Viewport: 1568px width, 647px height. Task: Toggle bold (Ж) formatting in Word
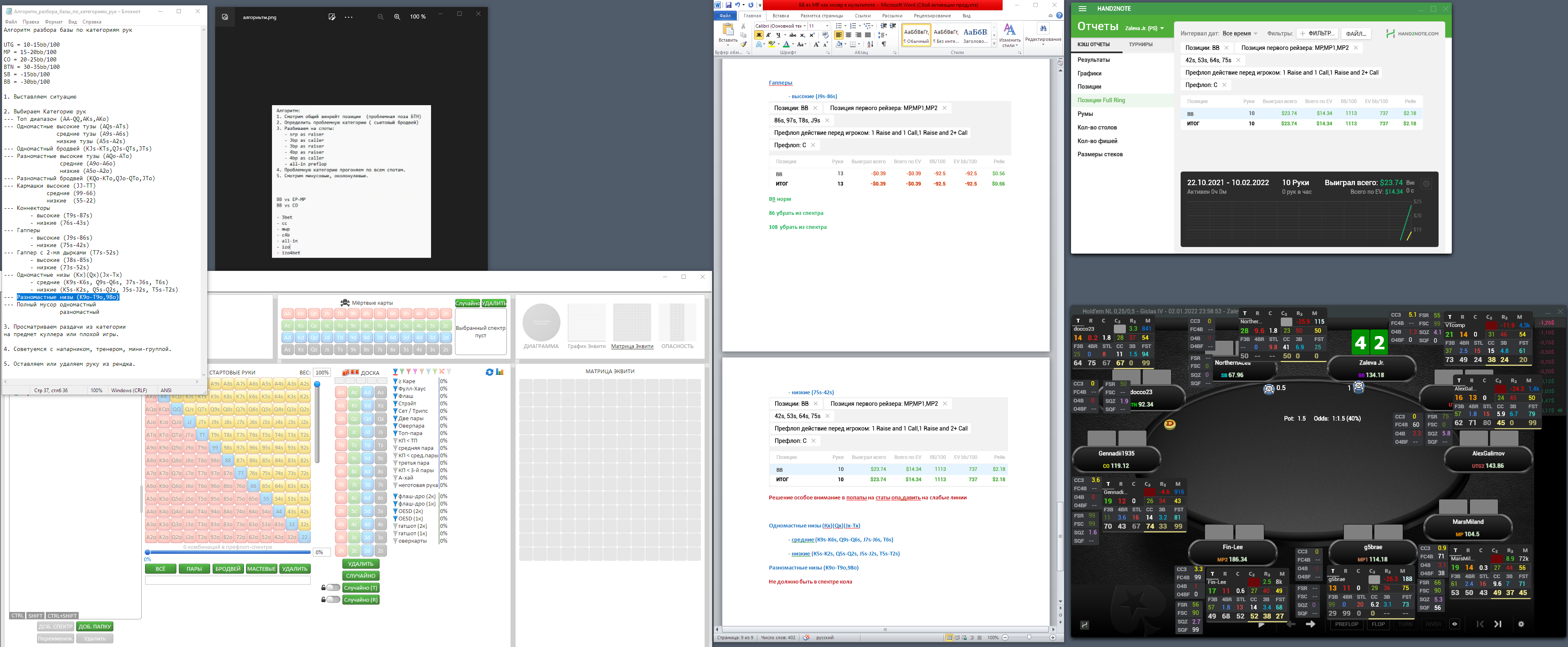(759, 35)
